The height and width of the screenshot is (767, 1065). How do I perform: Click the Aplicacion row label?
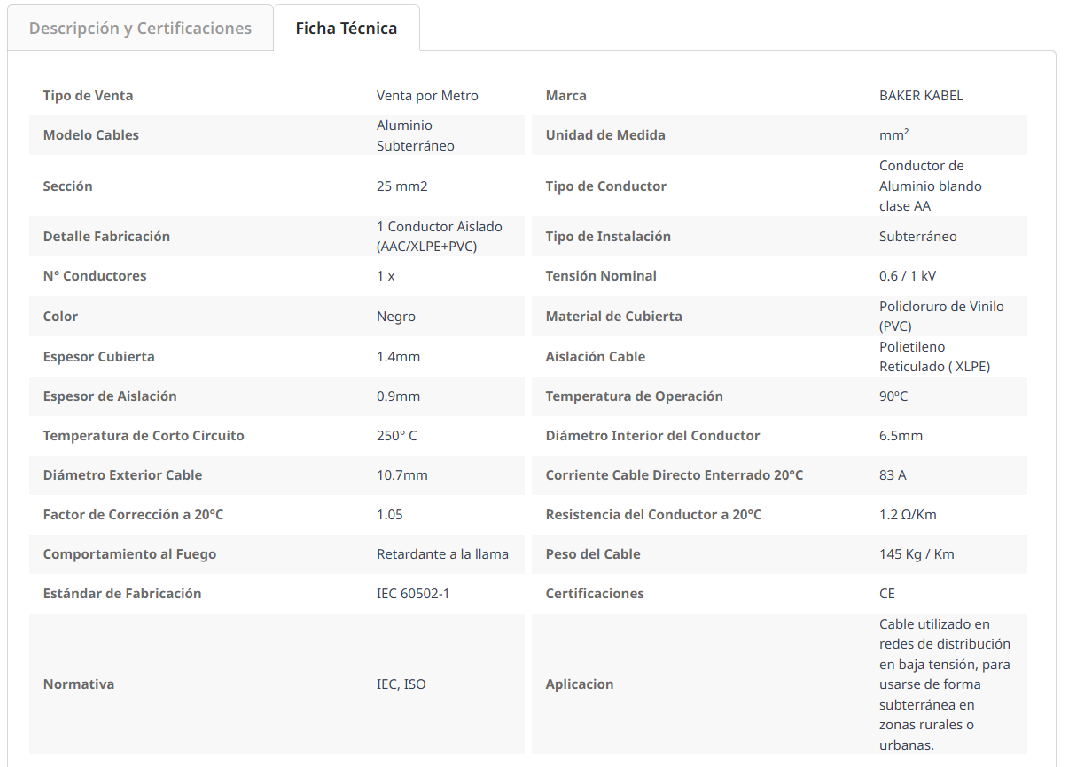tap(579, 685)
